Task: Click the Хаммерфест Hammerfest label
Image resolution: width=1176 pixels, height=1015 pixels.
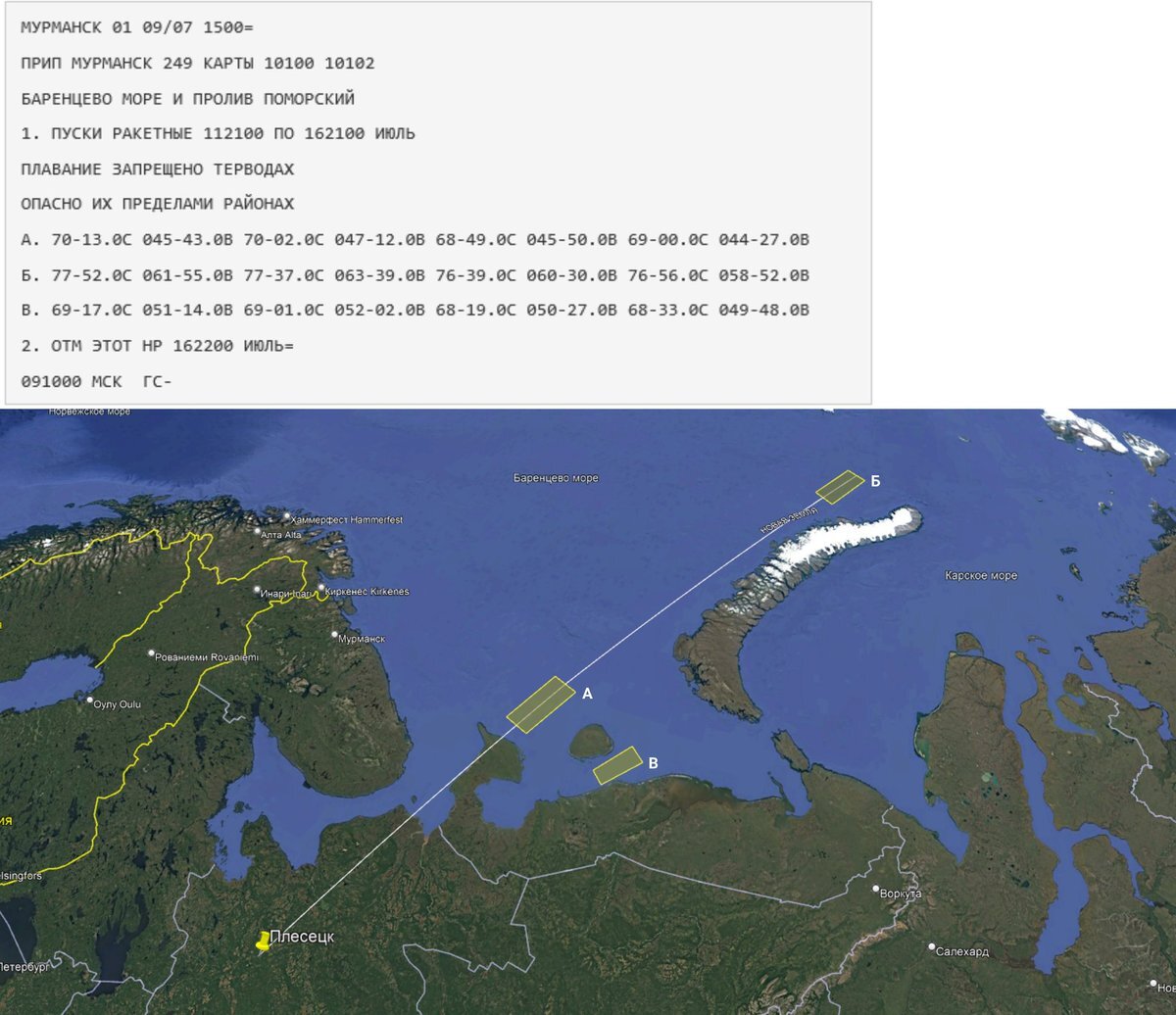Action: (x=347, y=519)
